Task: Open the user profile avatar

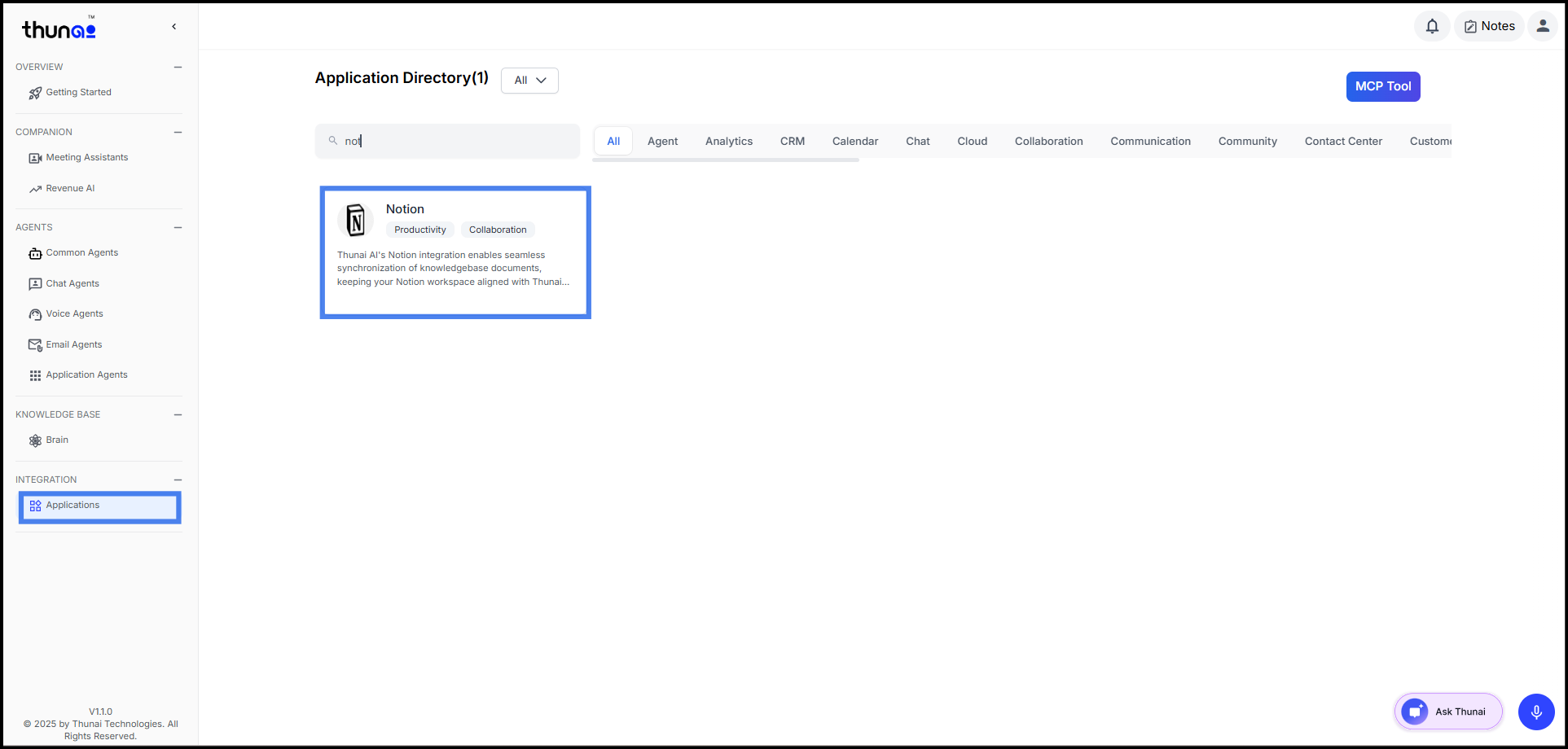Action: click(x=1543, y=26)
